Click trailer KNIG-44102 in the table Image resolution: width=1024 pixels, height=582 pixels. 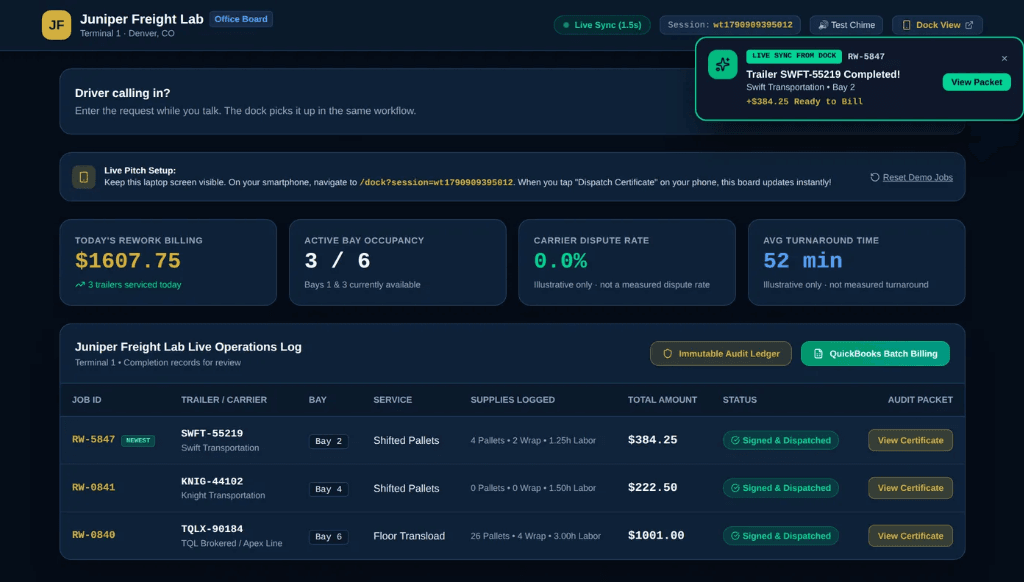pos(212,481)
